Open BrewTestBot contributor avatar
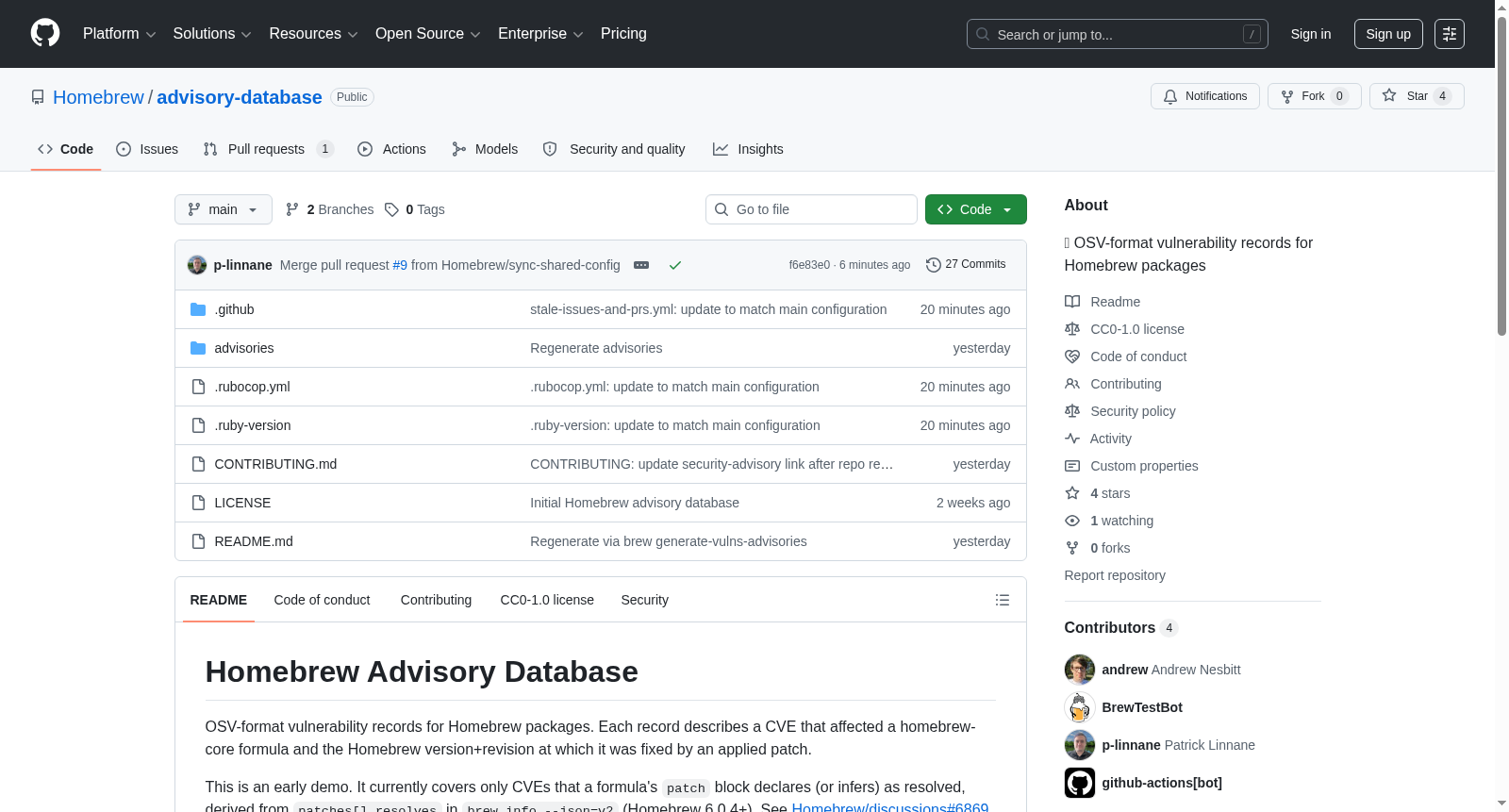This screenshot has height=812, width=1509. pyautogui.click(x=1080, y=707)
